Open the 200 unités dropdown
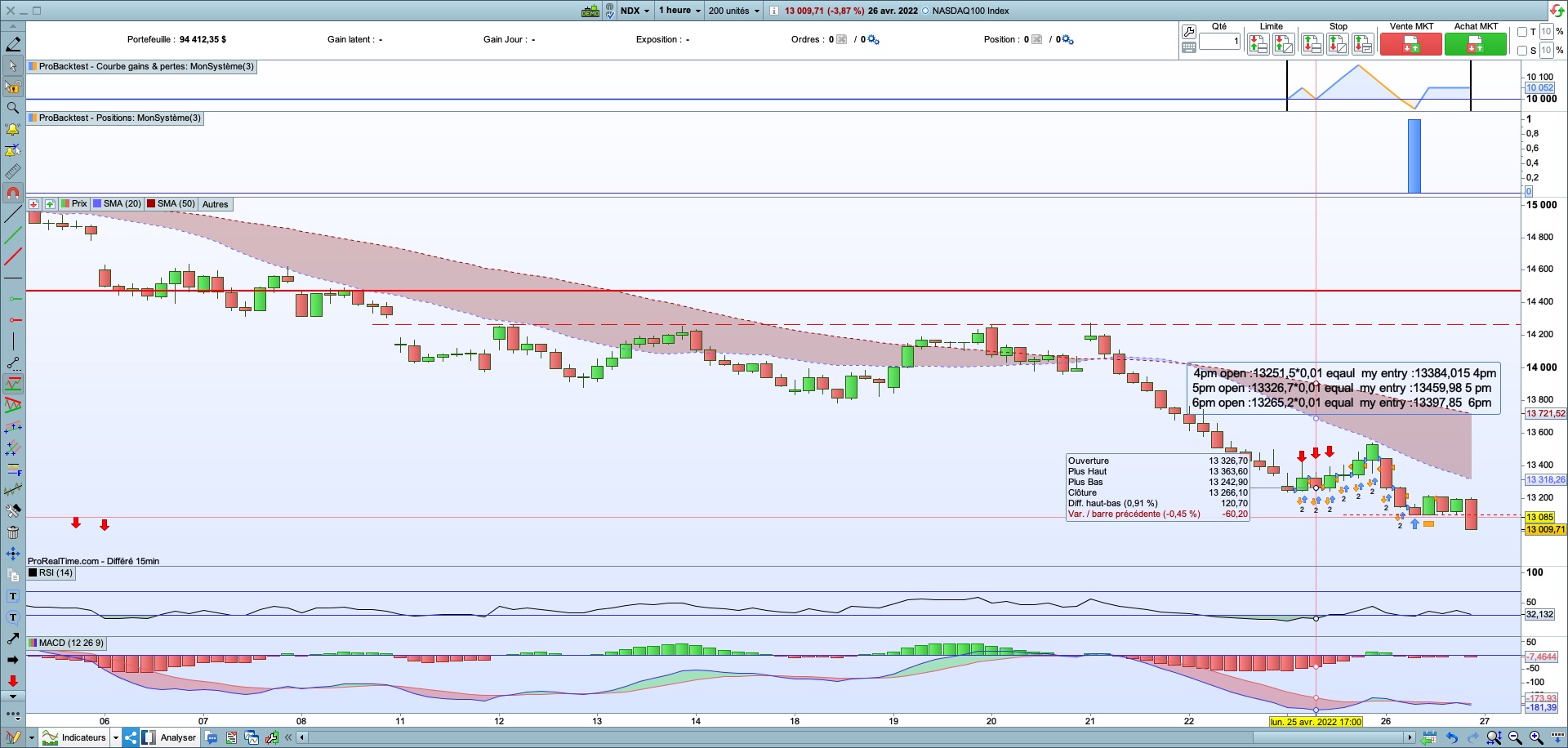Image resolution: width=1568 pixels, height=748 pixels. point(734,11)
